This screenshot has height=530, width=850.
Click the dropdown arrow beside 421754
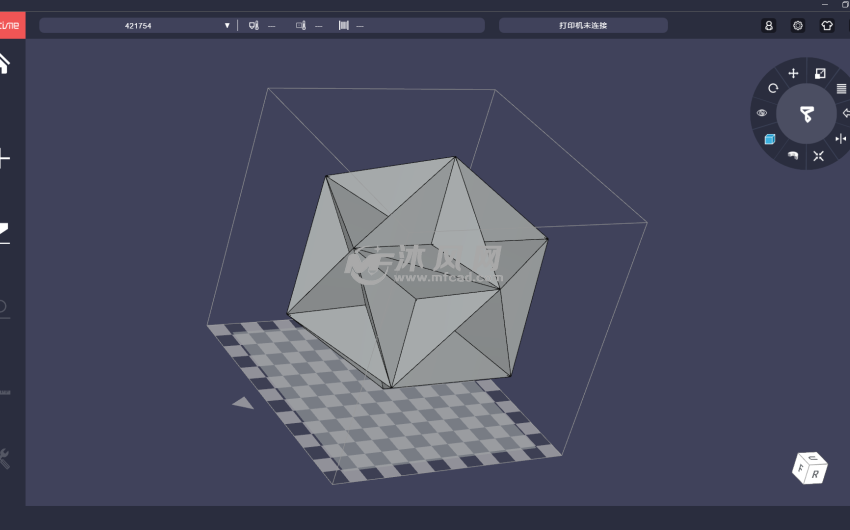pyautogui.click(x=227, y=25)
